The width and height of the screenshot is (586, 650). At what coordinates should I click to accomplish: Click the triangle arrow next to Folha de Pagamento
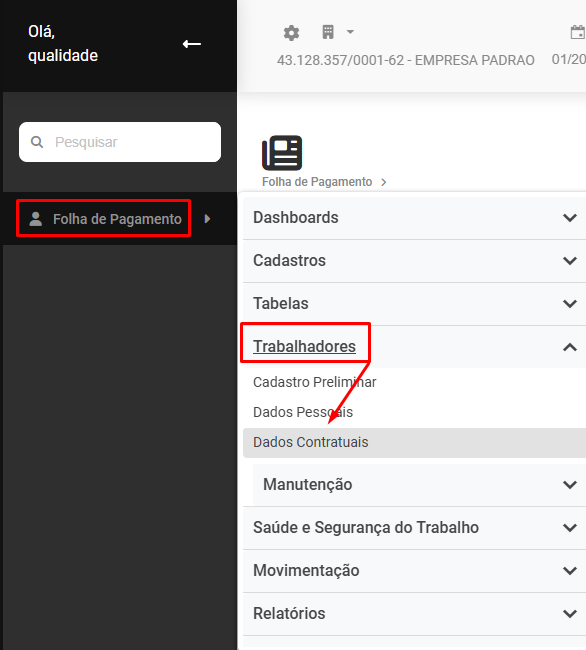(208, 218)
